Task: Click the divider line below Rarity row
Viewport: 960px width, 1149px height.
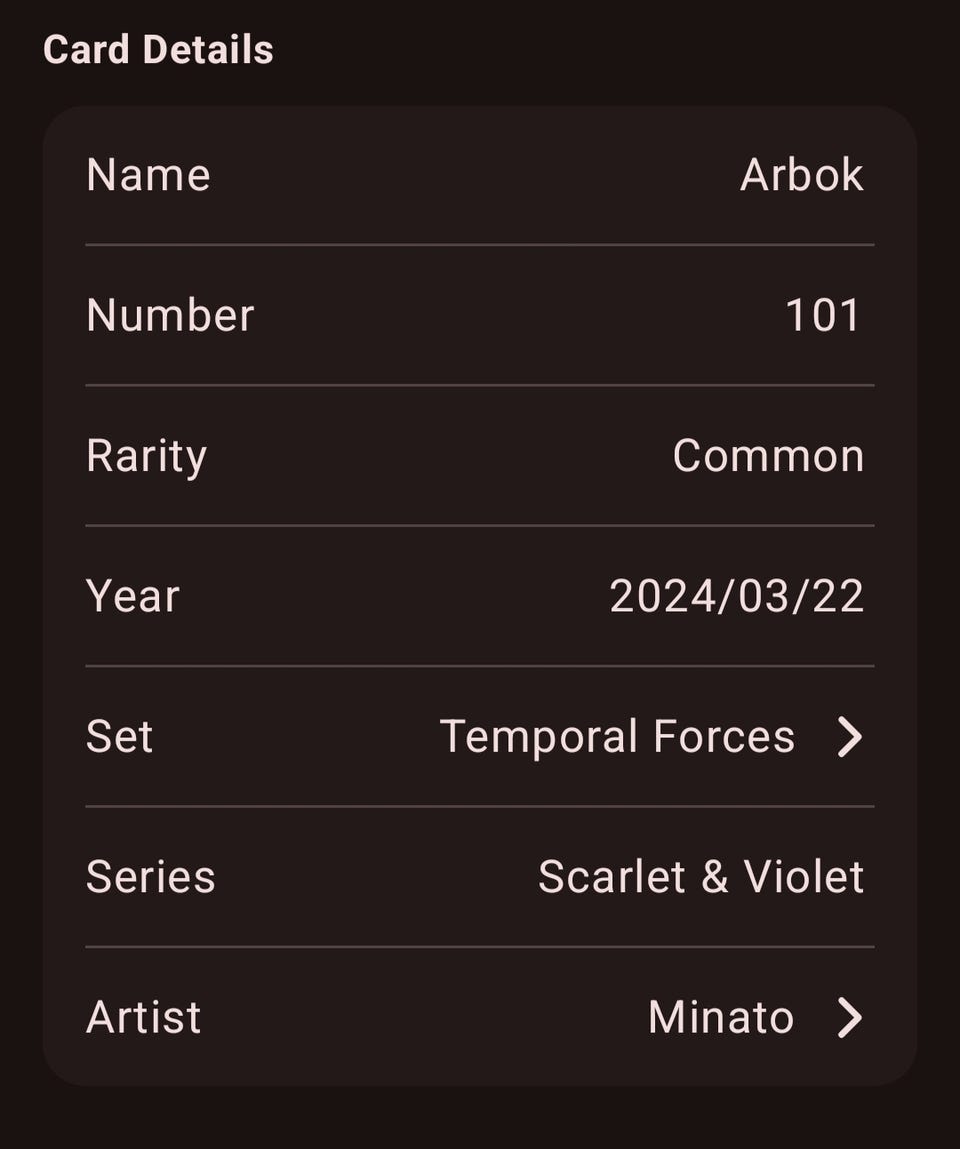Action: pyautogui.click(x=480, y=525)
